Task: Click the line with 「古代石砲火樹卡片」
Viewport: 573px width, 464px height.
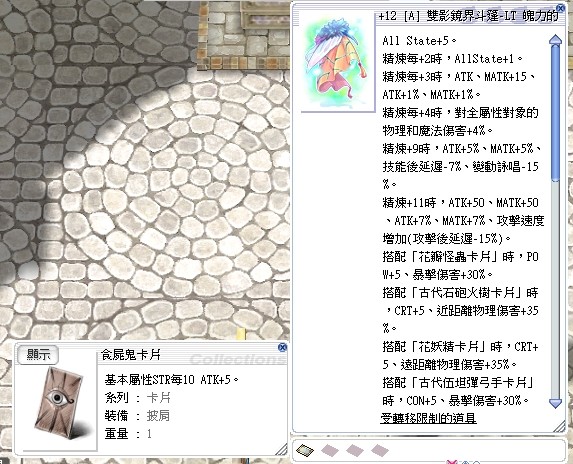Action: click(x=460, y=293)
